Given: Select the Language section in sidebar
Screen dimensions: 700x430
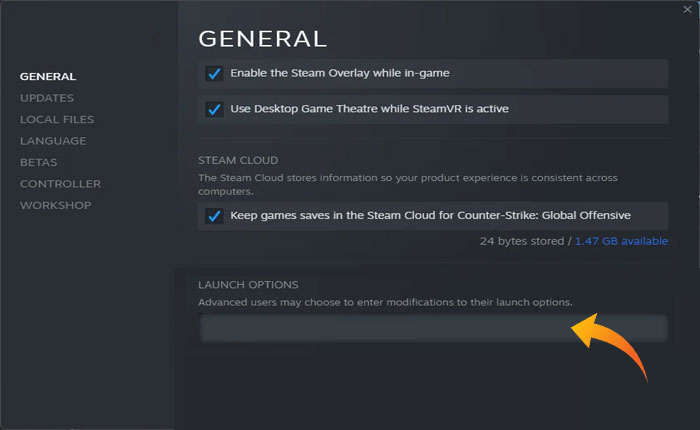Looking at the screenshot, I should tap(53, 141).
